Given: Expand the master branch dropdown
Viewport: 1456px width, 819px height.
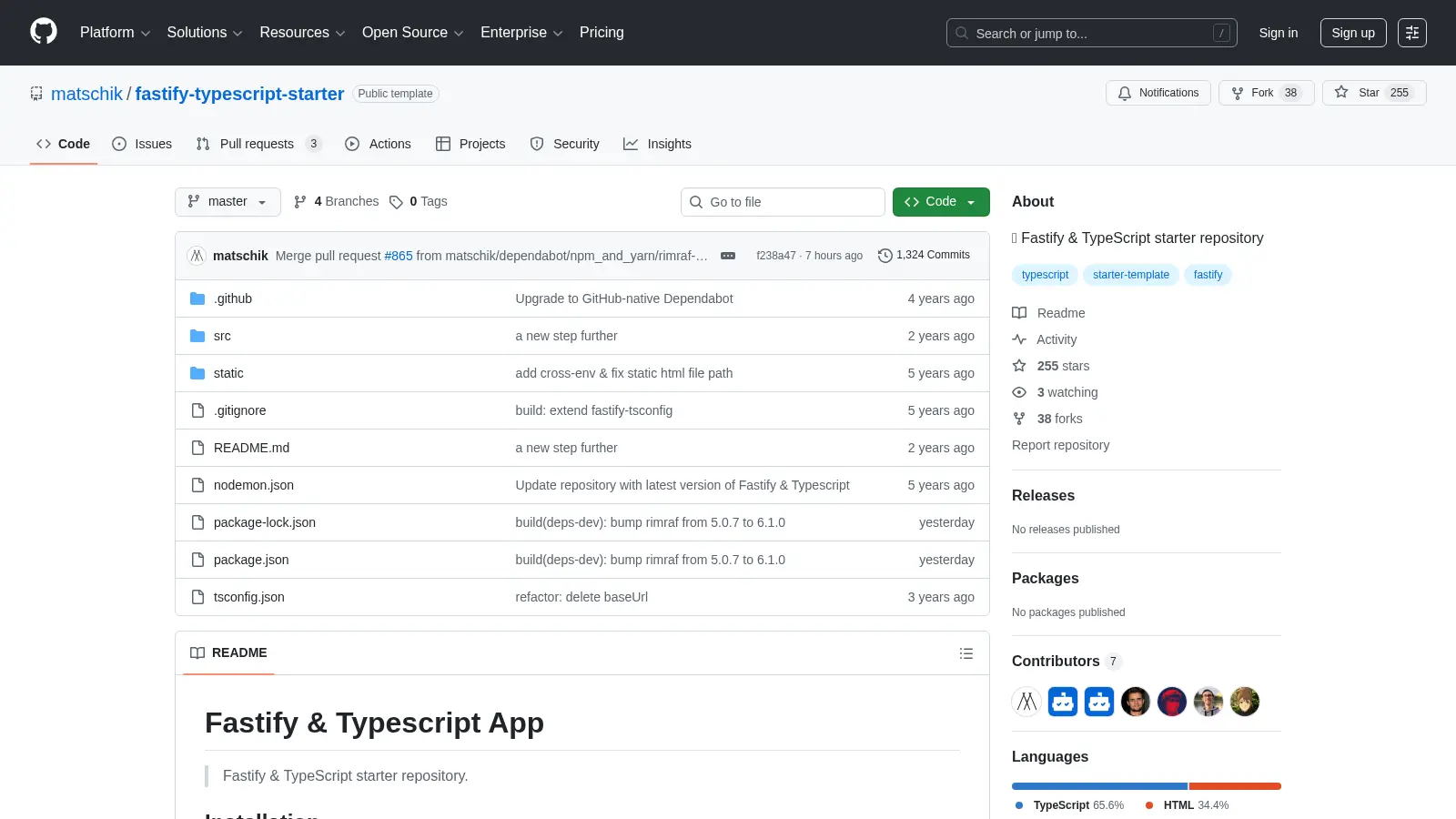Looking at the screenshot, I should click(227, 202).
